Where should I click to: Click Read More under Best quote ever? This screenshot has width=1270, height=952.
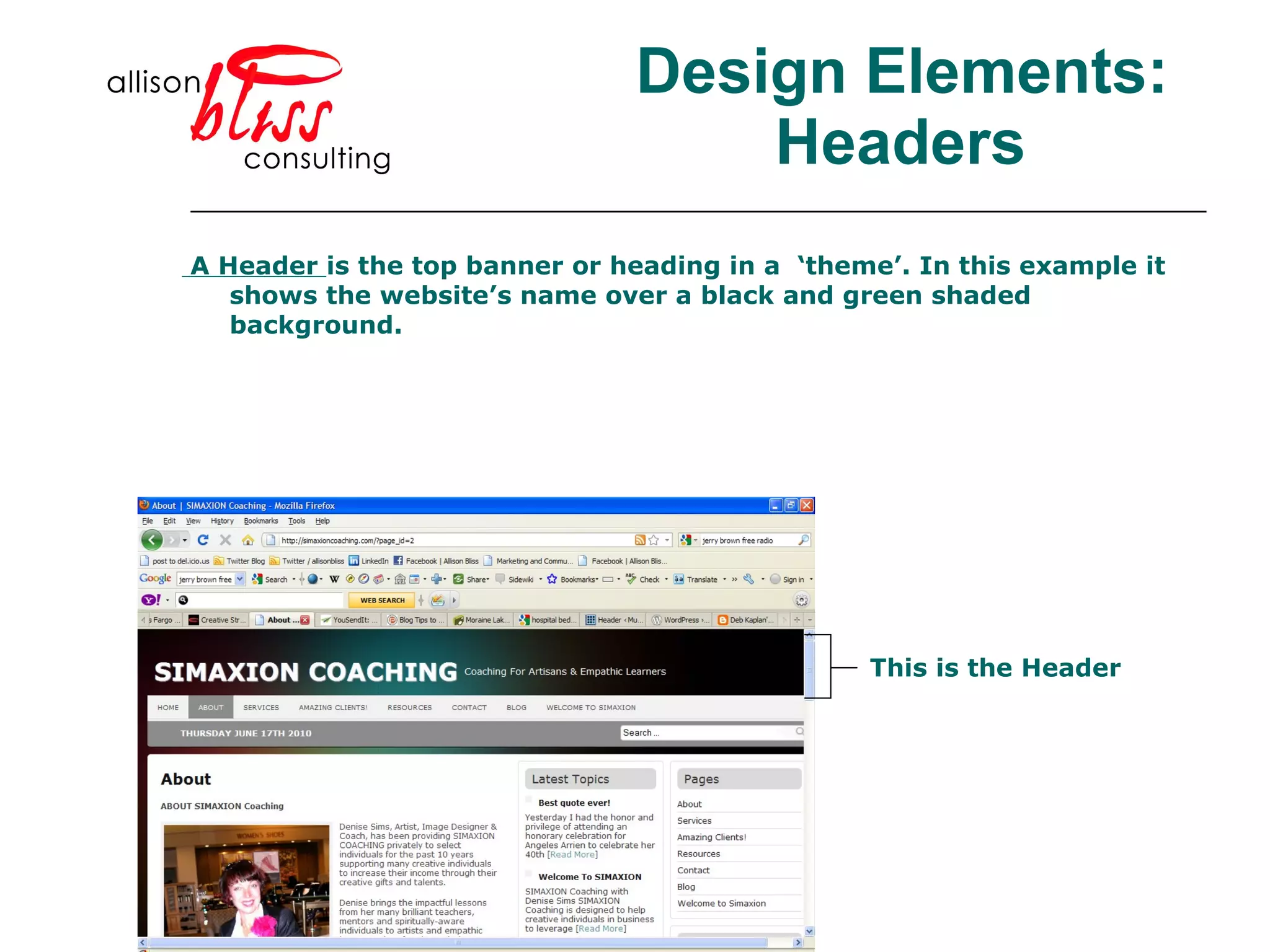click(x=573, y=854)
